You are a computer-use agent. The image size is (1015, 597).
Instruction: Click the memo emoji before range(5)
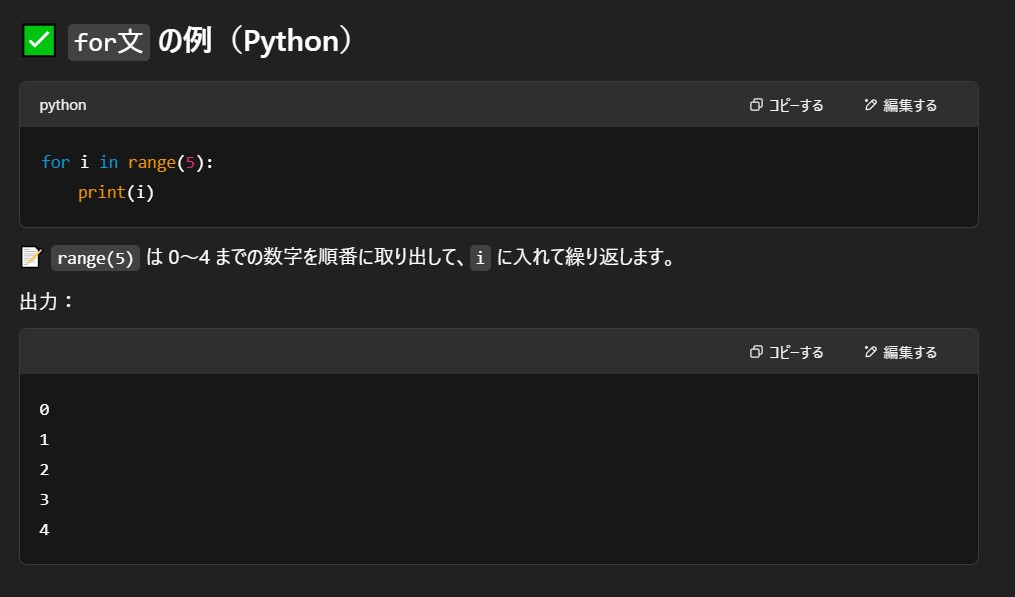[30, 258]
